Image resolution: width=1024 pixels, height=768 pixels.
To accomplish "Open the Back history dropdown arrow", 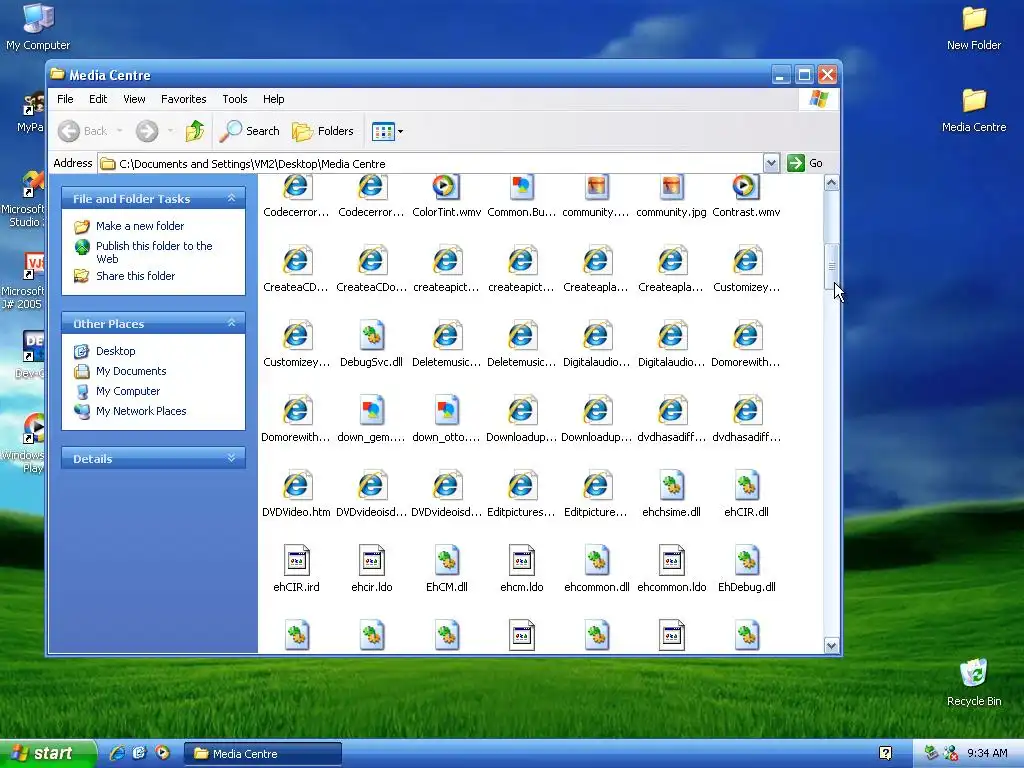I will [120, 131].
